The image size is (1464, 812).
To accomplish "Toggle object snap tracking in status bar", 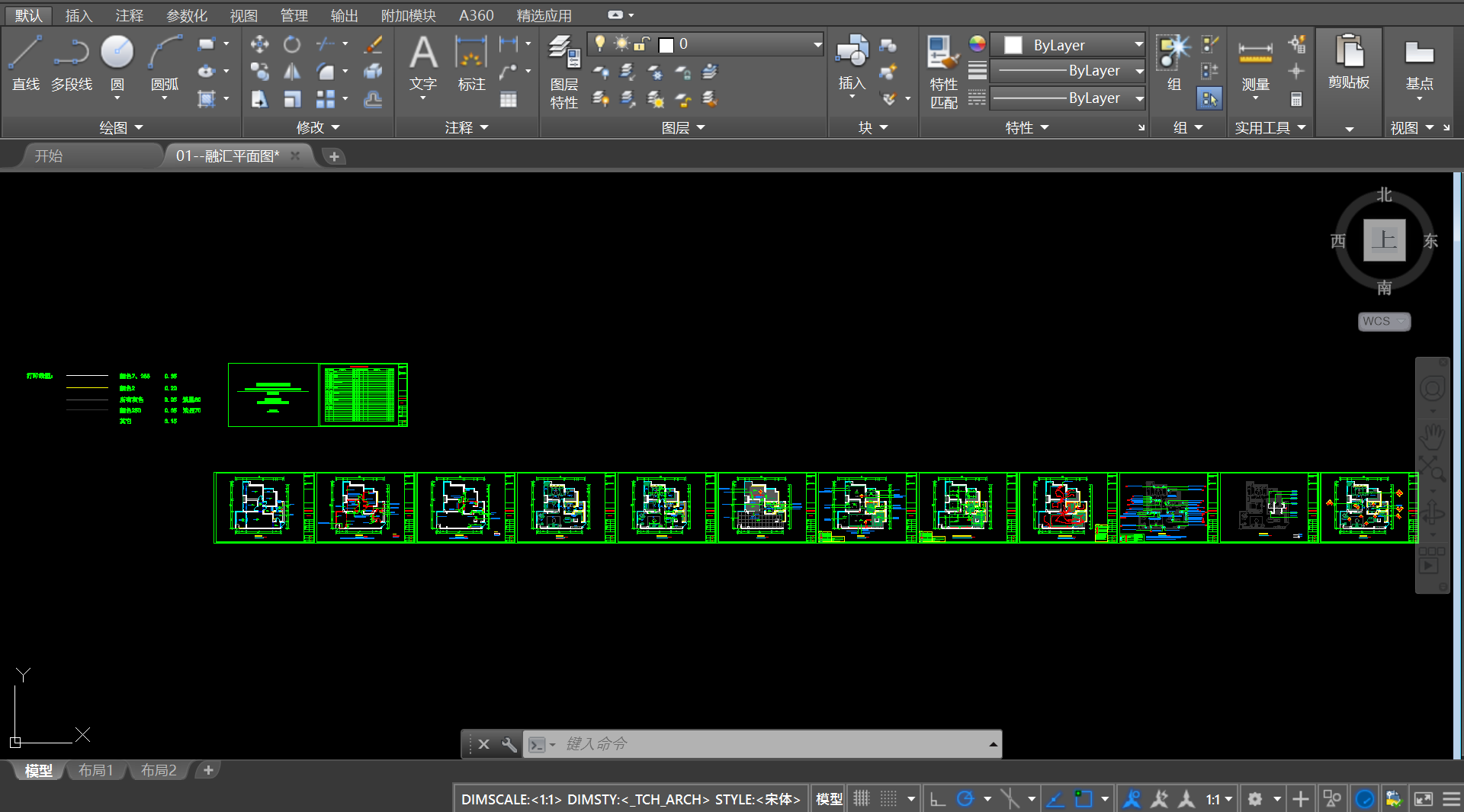I will click(1055, 798).
